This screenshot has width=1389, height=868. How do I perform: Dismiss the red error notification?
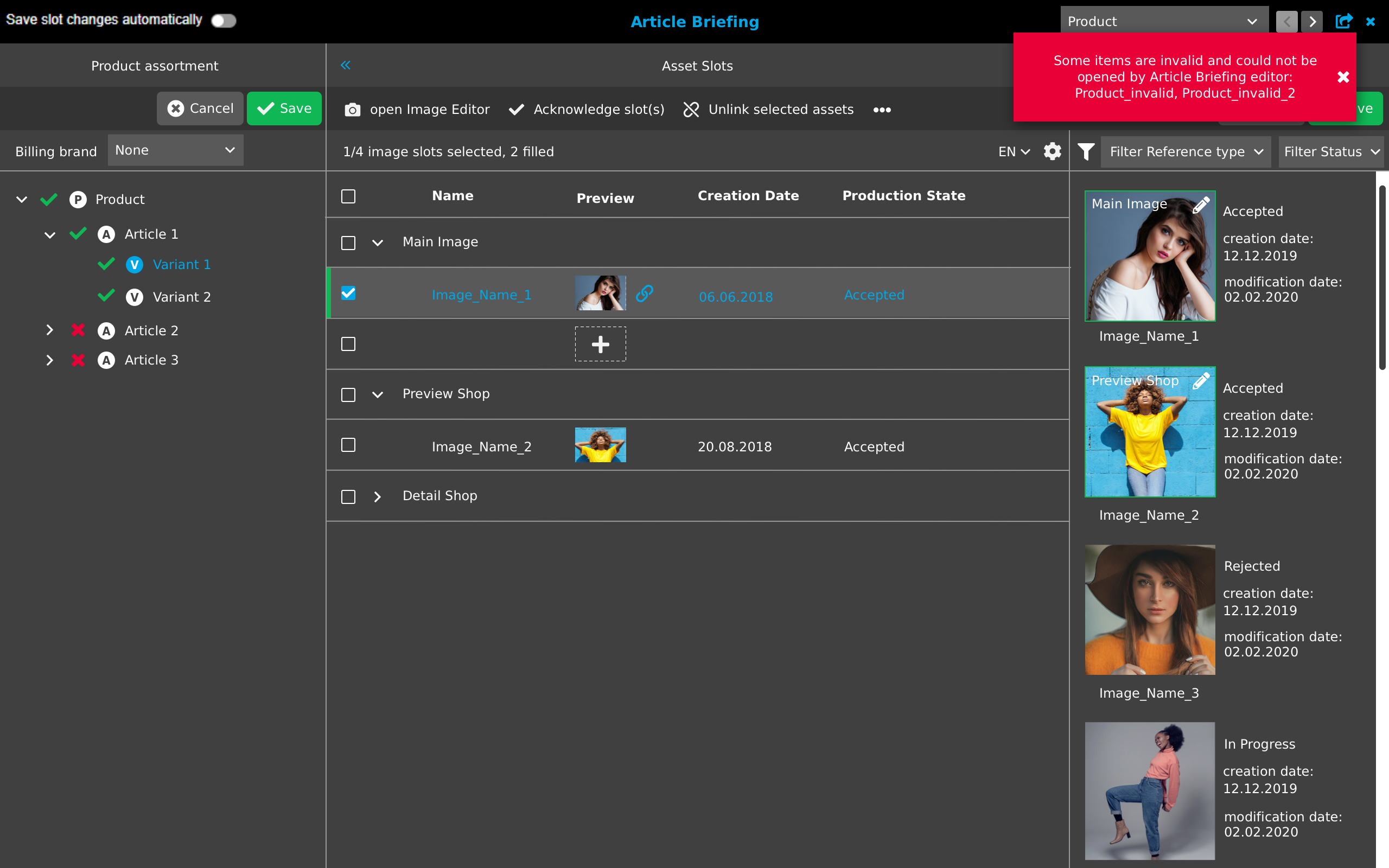pyautogui.click(x=1343, y=77)
